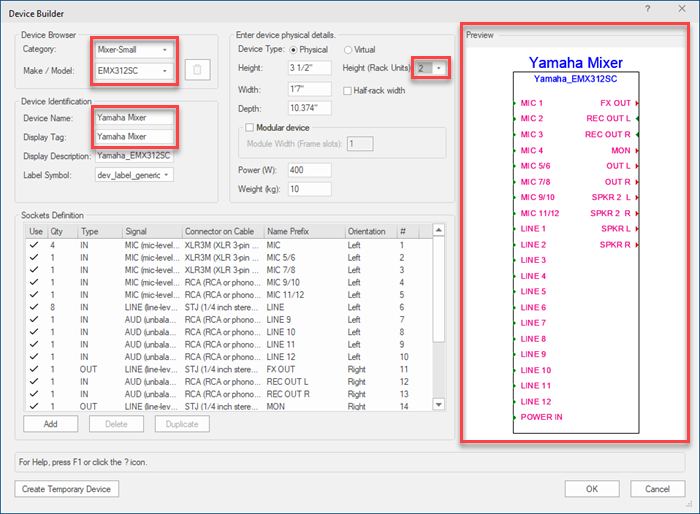Click the Signal column header
The height and width of the screenshot is (514, 700).
(x=152, y=231)
